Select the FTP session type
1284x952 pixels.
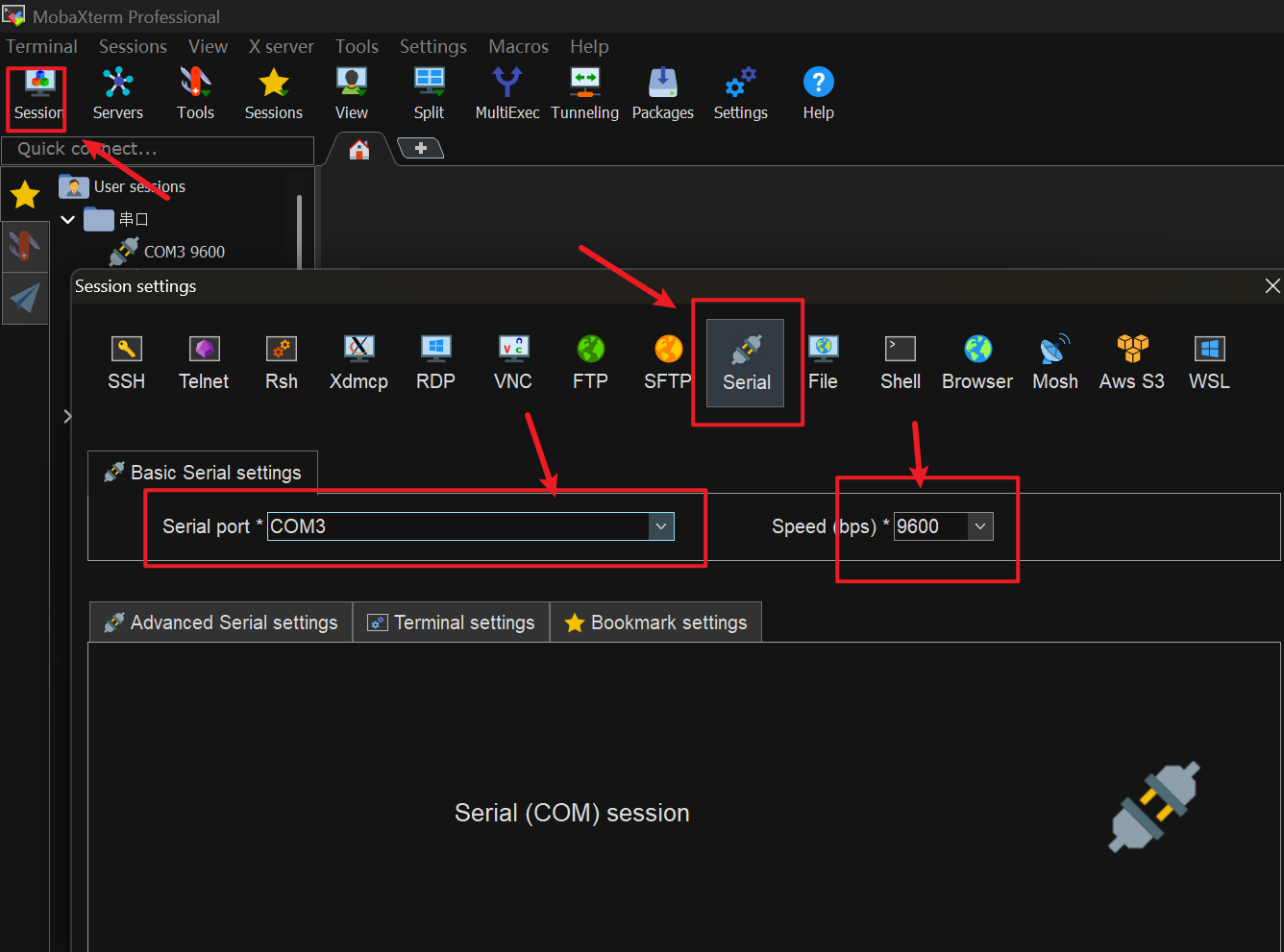pos(590,363)
